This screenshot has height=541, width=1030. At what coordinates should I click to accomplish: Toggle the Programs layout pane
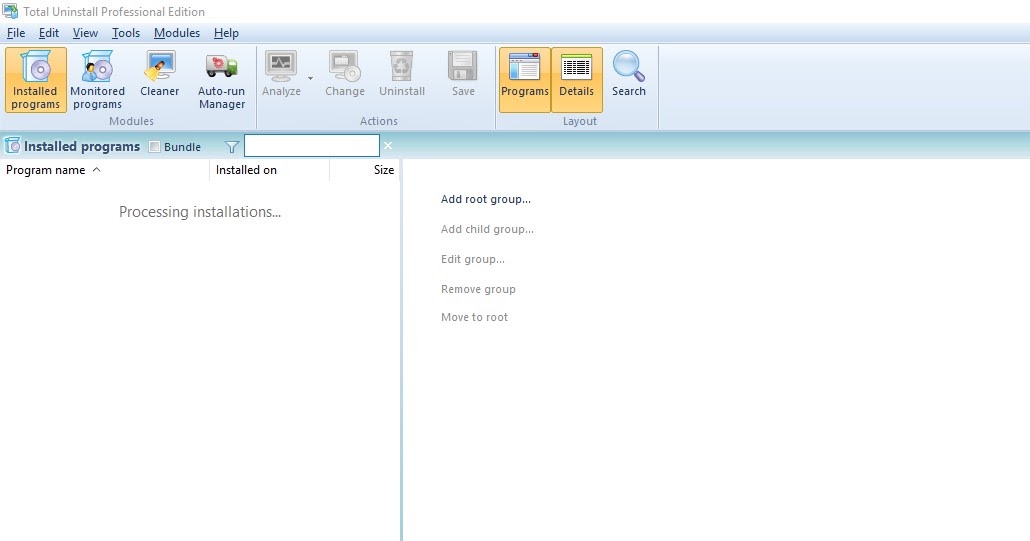(524, 79)
